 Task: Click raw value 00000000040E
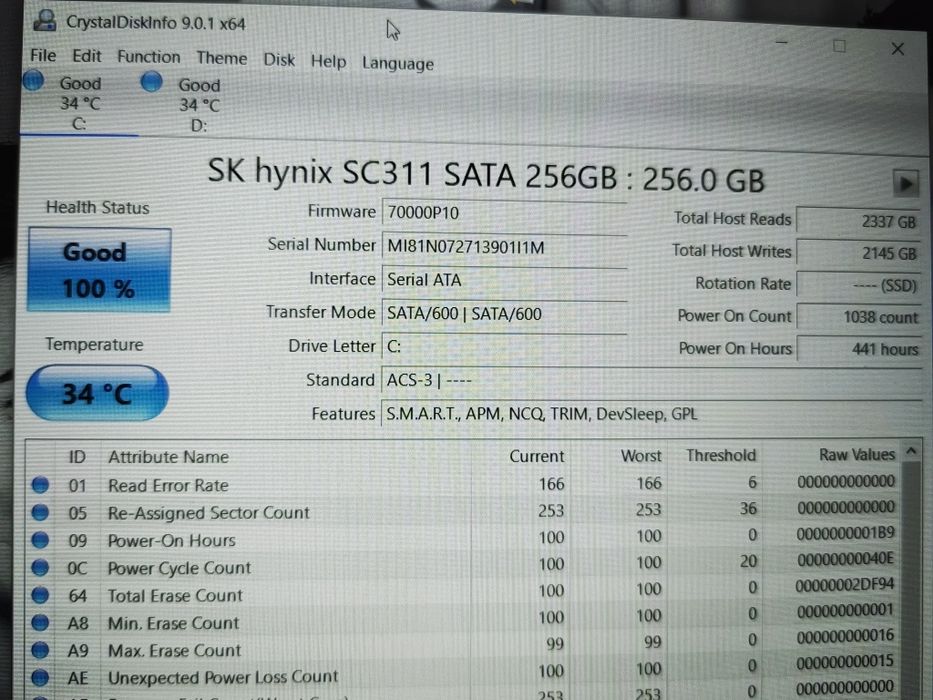click(x=845, y=560)
